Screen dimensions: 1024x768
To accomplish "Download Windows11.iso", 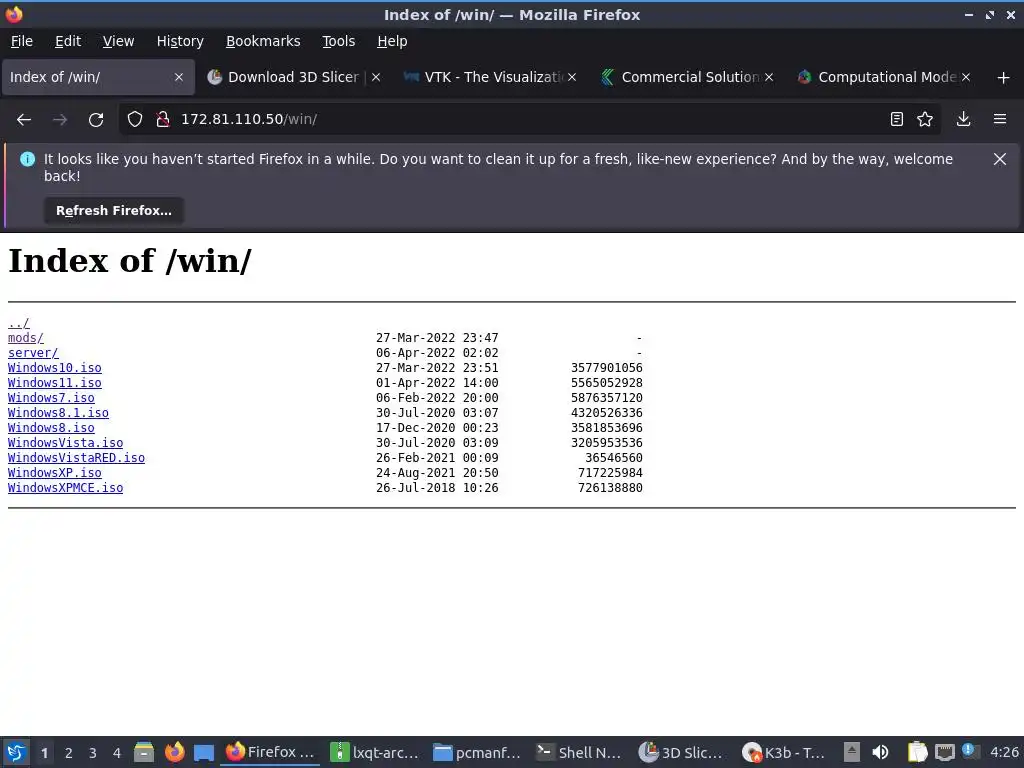I will [x=54, y=383].
